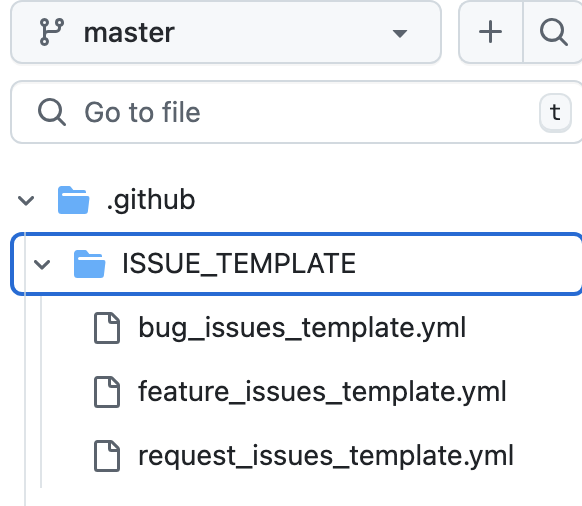Click the git branch icon beside master

[52, 32]
